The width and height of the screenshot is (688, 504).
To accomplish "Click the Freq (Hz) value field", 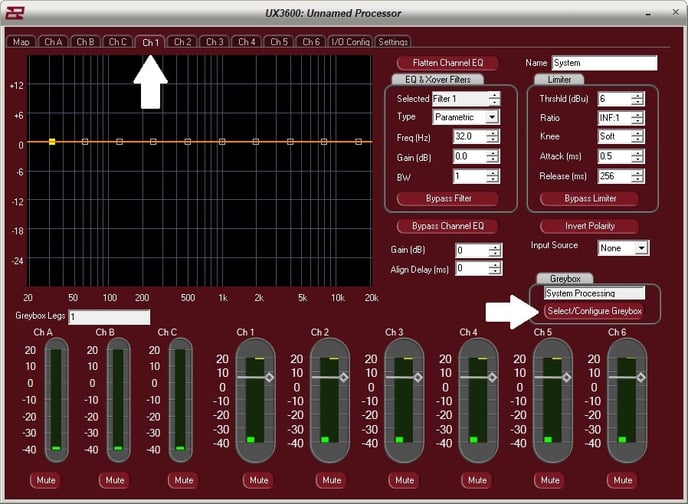I will (470, 136).
